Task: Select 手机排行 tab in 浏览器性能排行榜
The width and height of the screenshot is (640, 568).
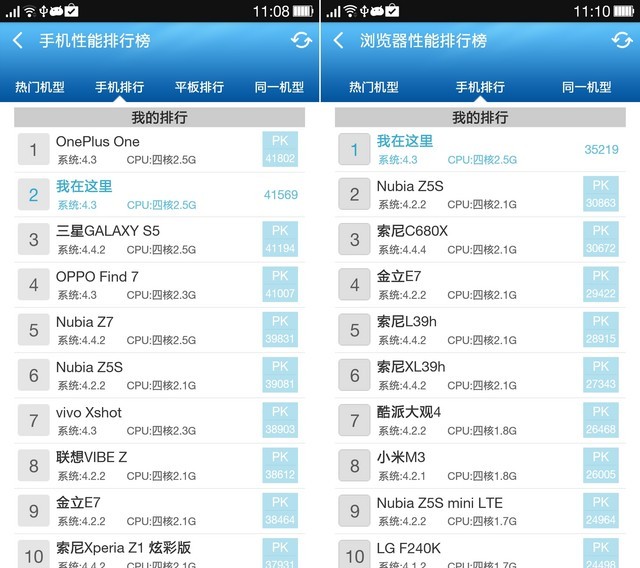Action: point(480,87)
